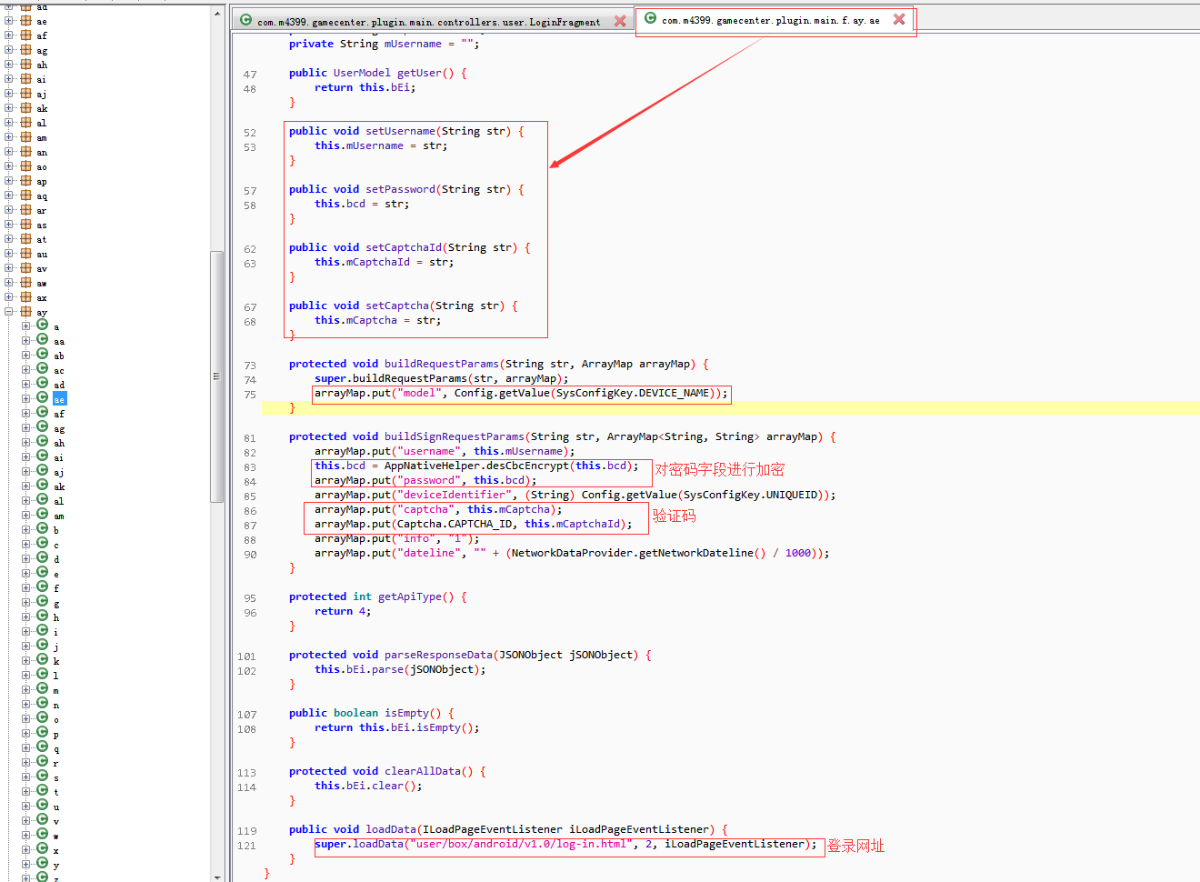This screenshot has width=1200, height=882.
Task: Click the green class icon for ac
Action: click(43, 370)
